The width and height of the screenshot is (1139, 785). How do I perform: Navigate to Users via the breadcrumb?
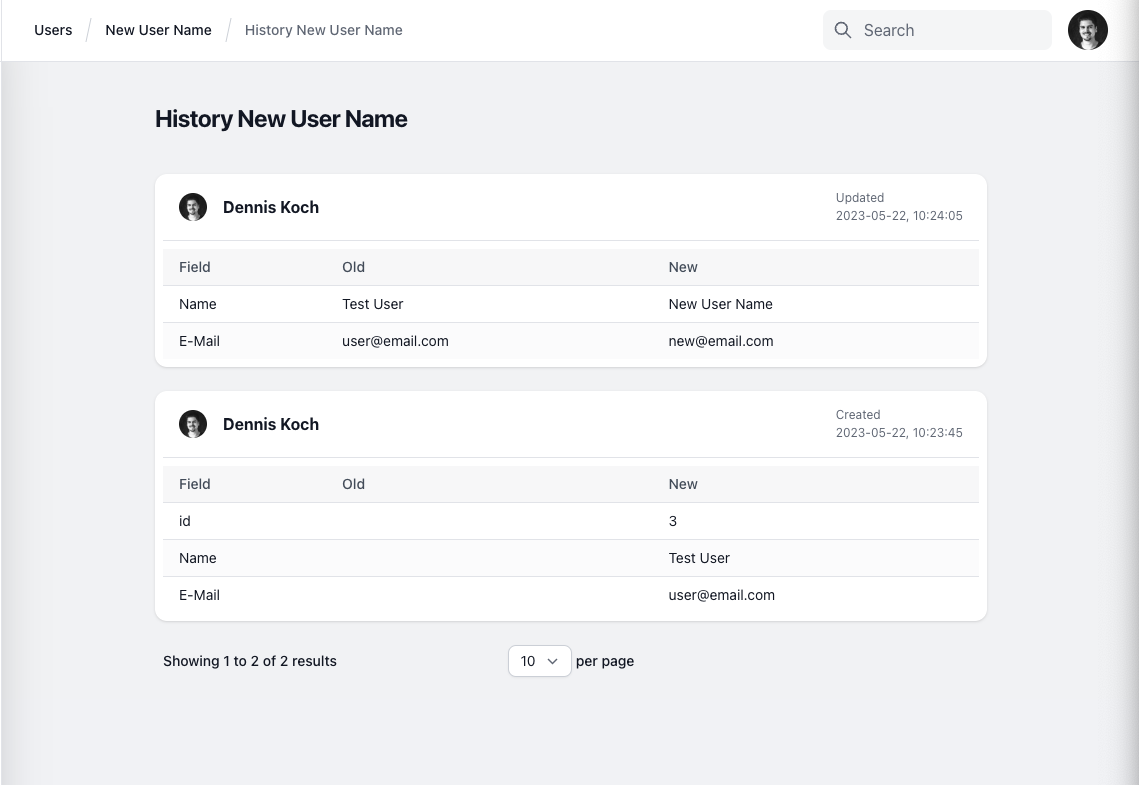pos(53,30)
